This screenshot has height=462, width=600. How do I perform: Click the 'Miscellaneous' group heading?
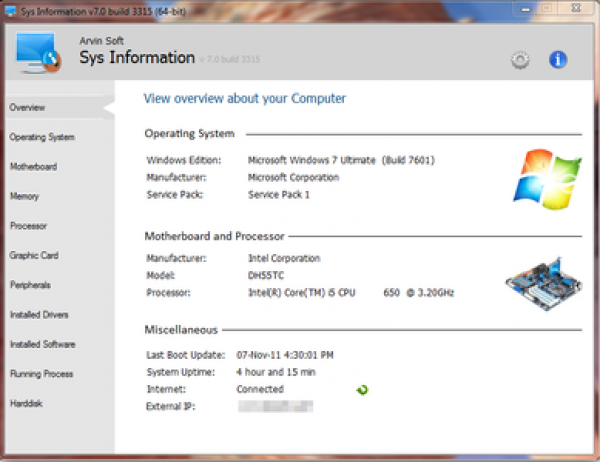point(181,330)
